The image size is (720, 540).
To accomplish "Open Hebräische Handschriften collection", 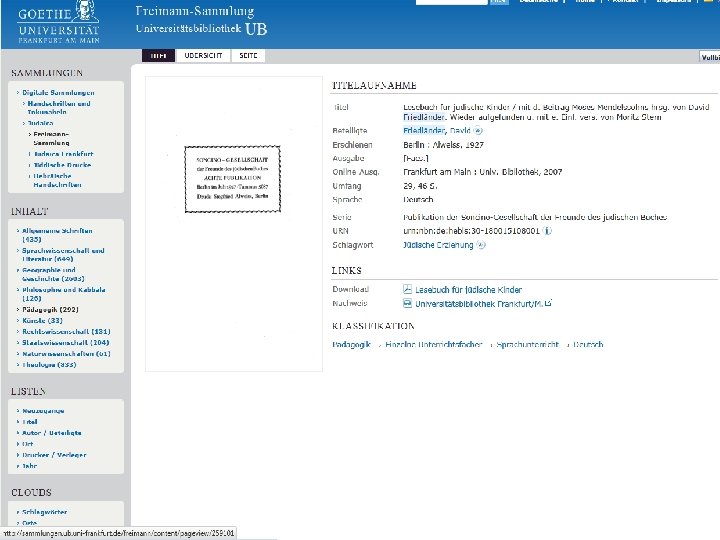I will tap(57, 180).
